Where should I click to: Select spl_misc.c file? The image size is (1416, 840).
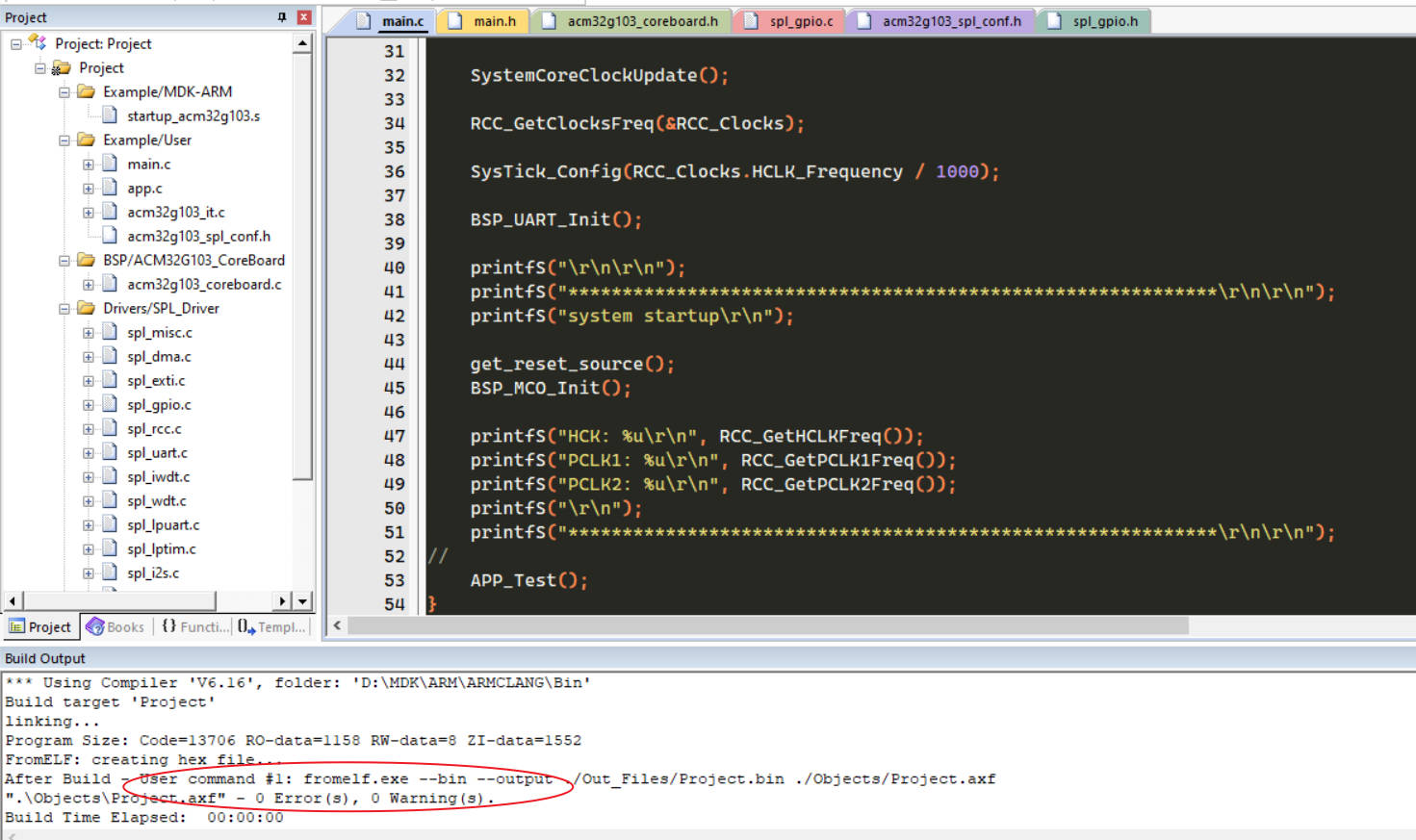[x=160, y=332]
